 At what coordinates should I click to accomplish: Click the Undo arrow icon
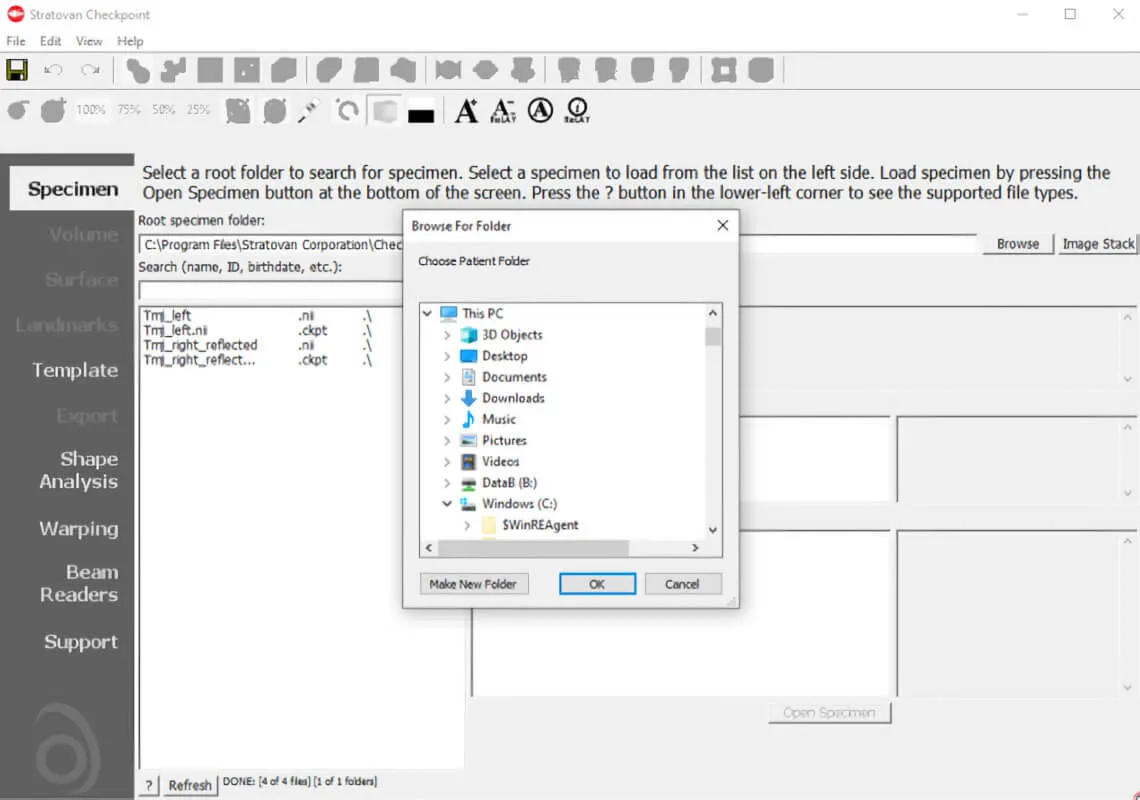[x=54, y=70]
